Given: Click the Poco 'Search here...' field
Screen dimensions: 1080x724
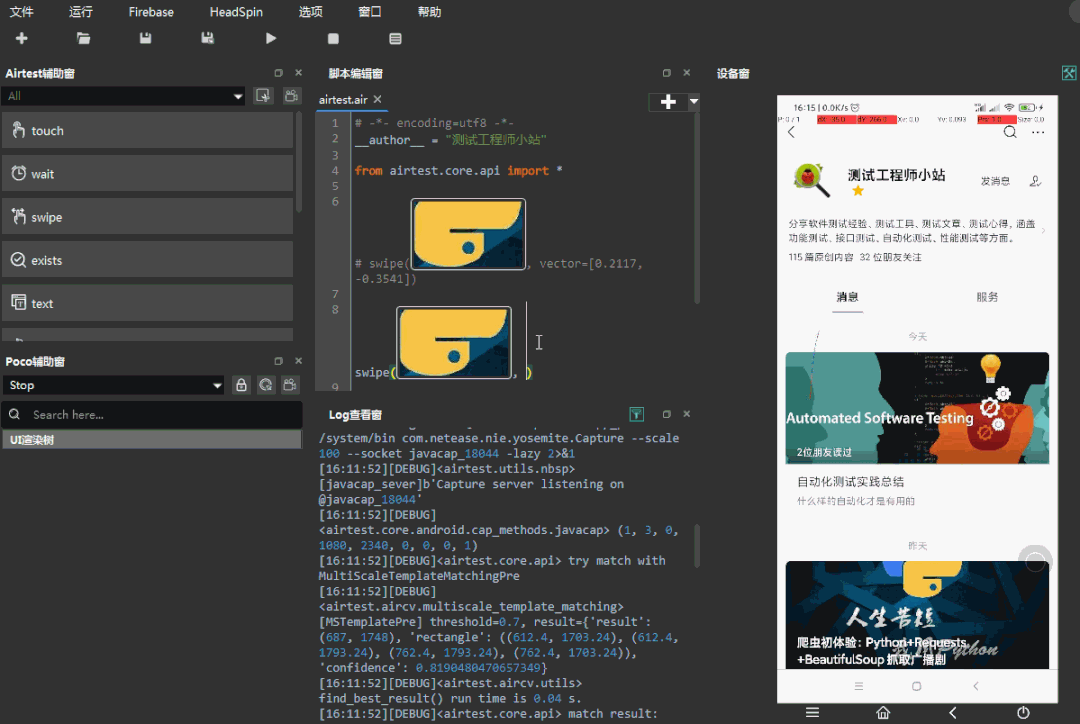Looking at the screenshot, I should 152,415.
